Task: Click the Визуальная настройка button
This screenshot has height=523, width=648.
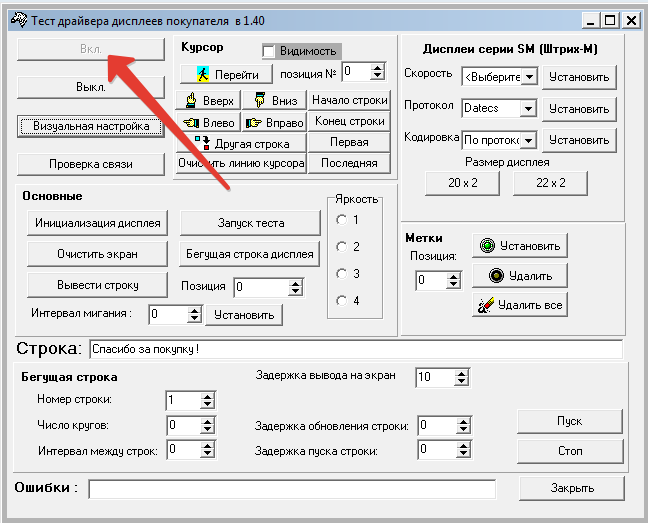Action: tap(91, 126)
